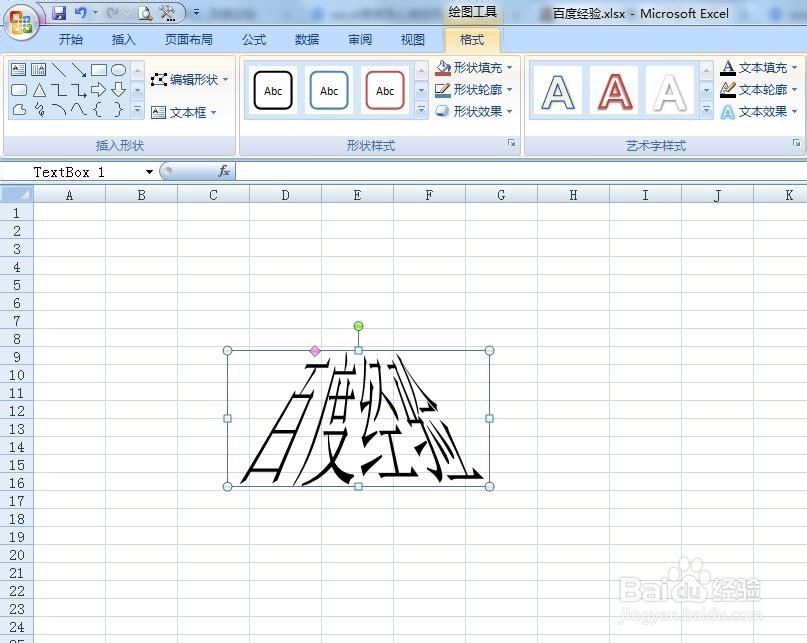Viewport: 807px width, 643px height.
Task: Select the elbow connector shape
Action: pyautogui.click(x=59, y=91)
